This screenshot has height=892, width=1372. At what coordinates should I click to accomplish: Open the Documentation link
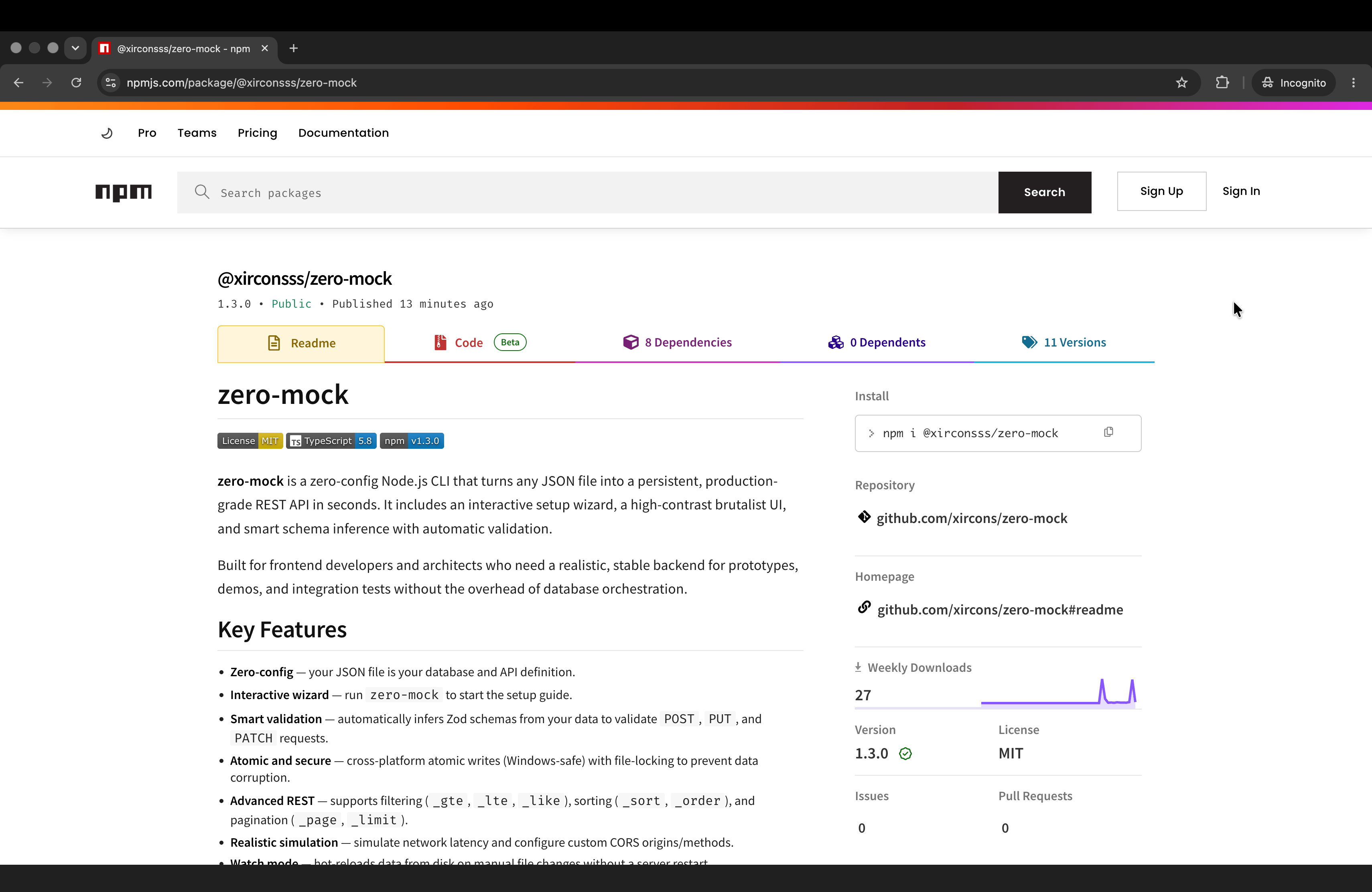(x=343, y=133)
